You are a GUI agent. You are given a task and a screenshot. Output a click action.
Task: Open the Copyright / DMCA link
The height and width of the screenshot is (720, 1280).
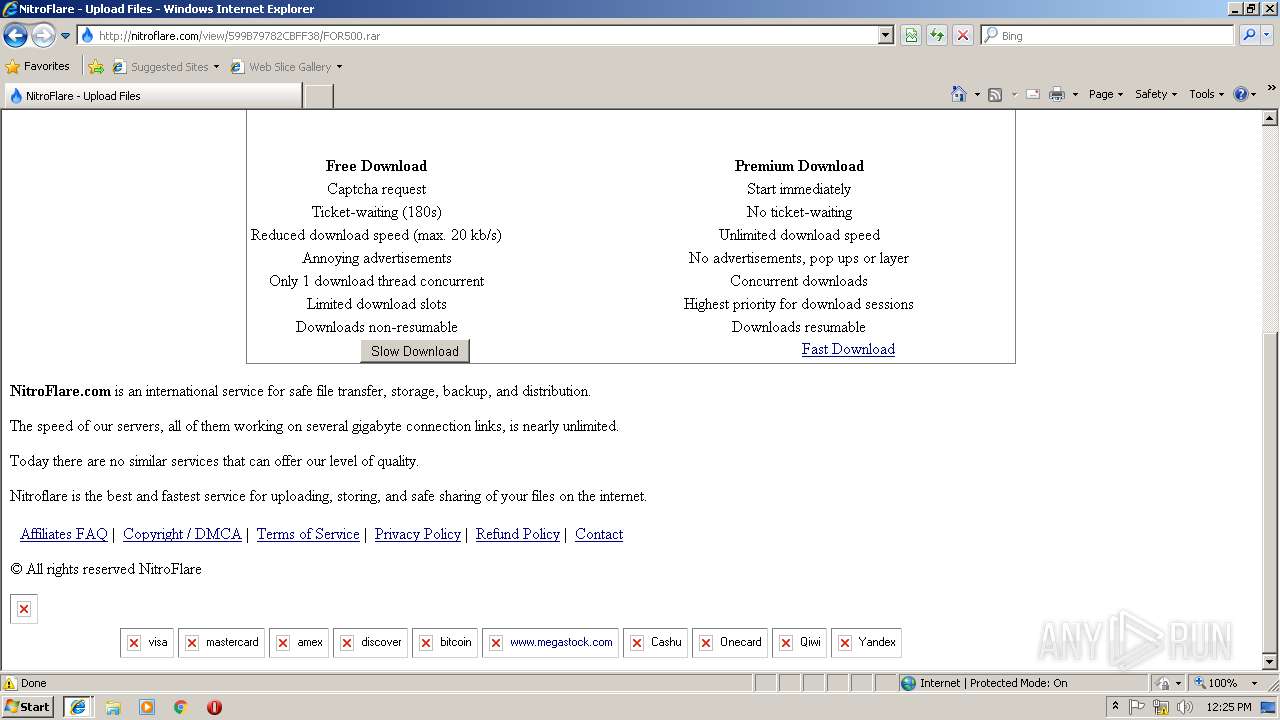[x=182, y=534]
